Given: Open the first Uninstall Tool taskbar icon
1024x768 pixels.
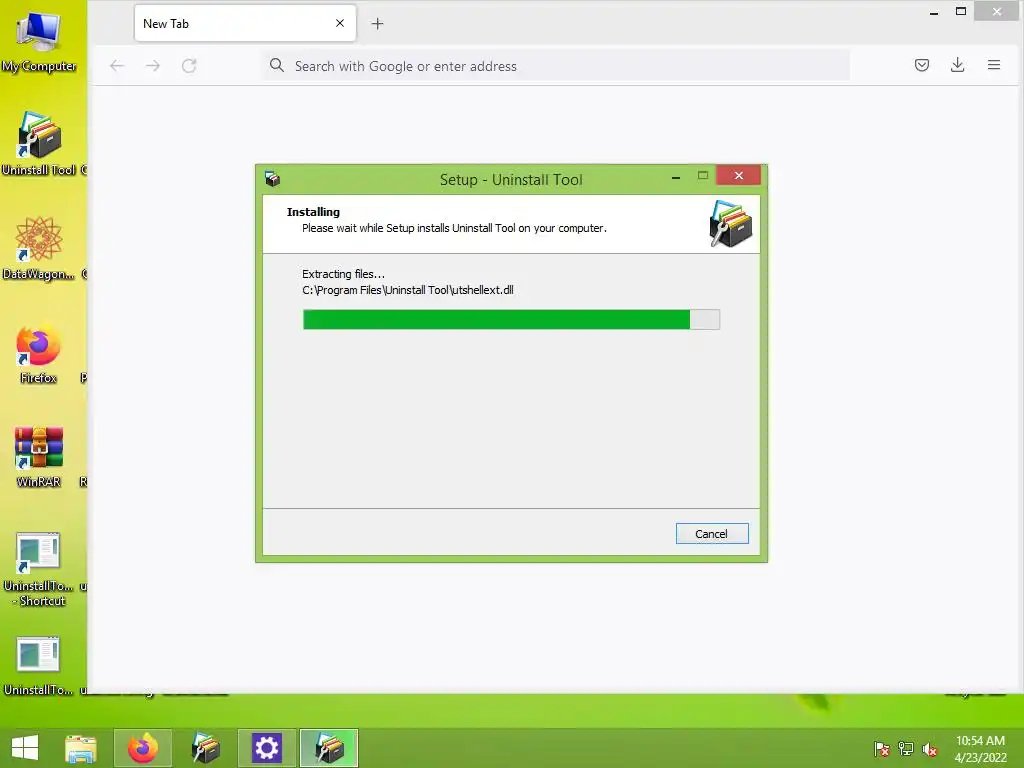Looking at the screenshot, I should click(x=205, y=748).
